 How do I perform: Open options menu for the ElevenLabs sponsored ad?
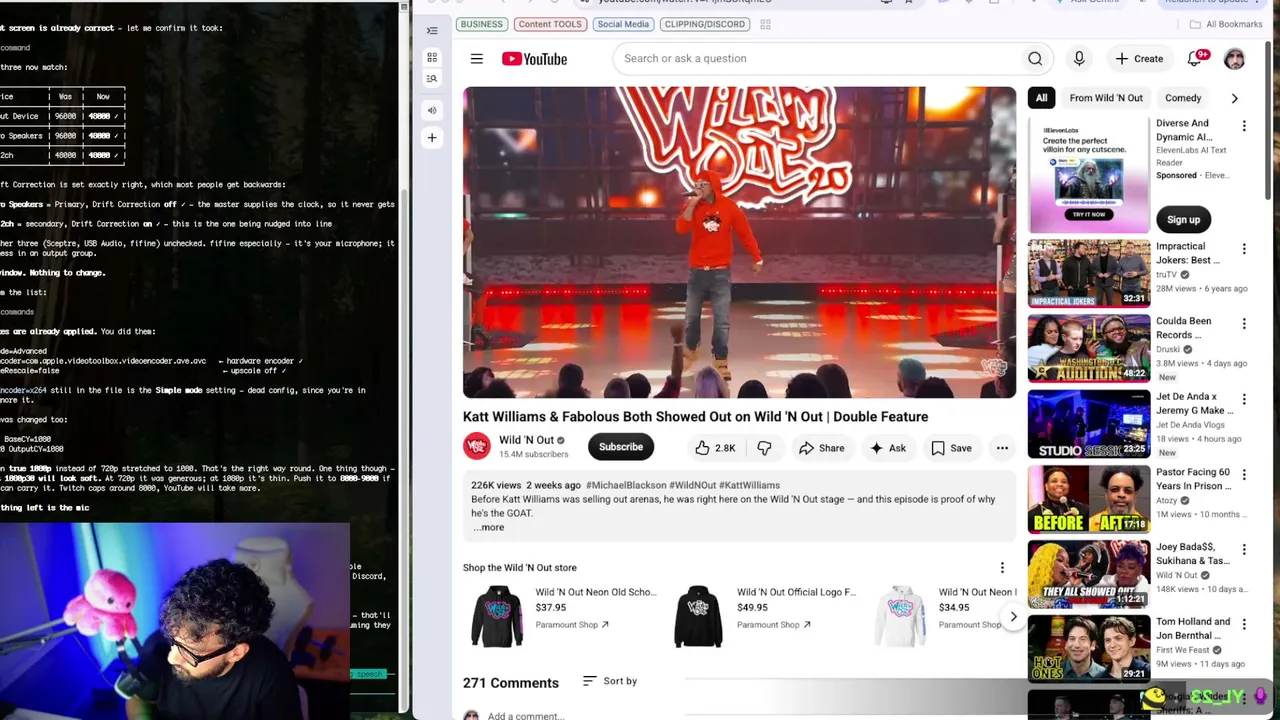[x=1244, y=126]
